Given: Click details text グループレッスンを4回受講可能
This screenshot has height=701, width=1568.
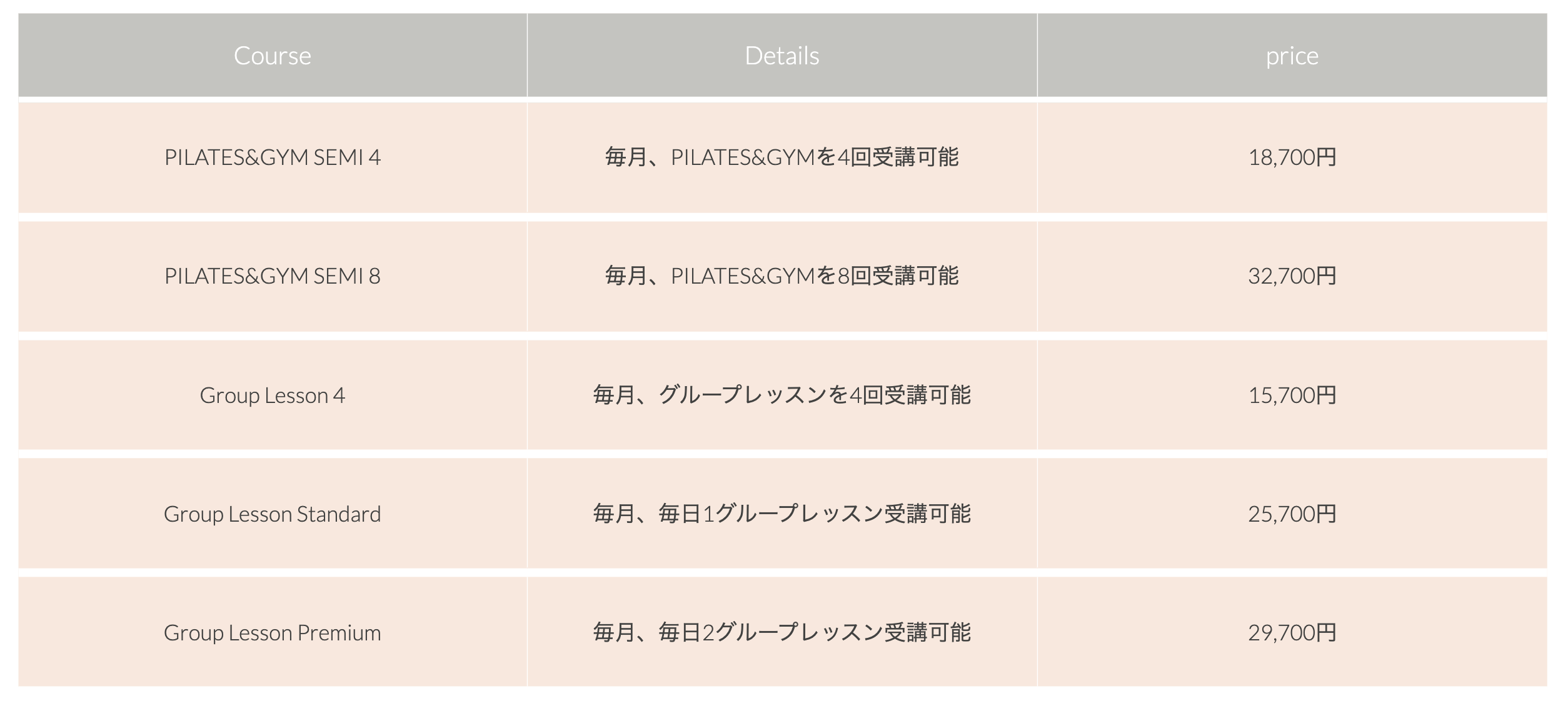Looking at the screenshot, I should click(x=815, y=395).
